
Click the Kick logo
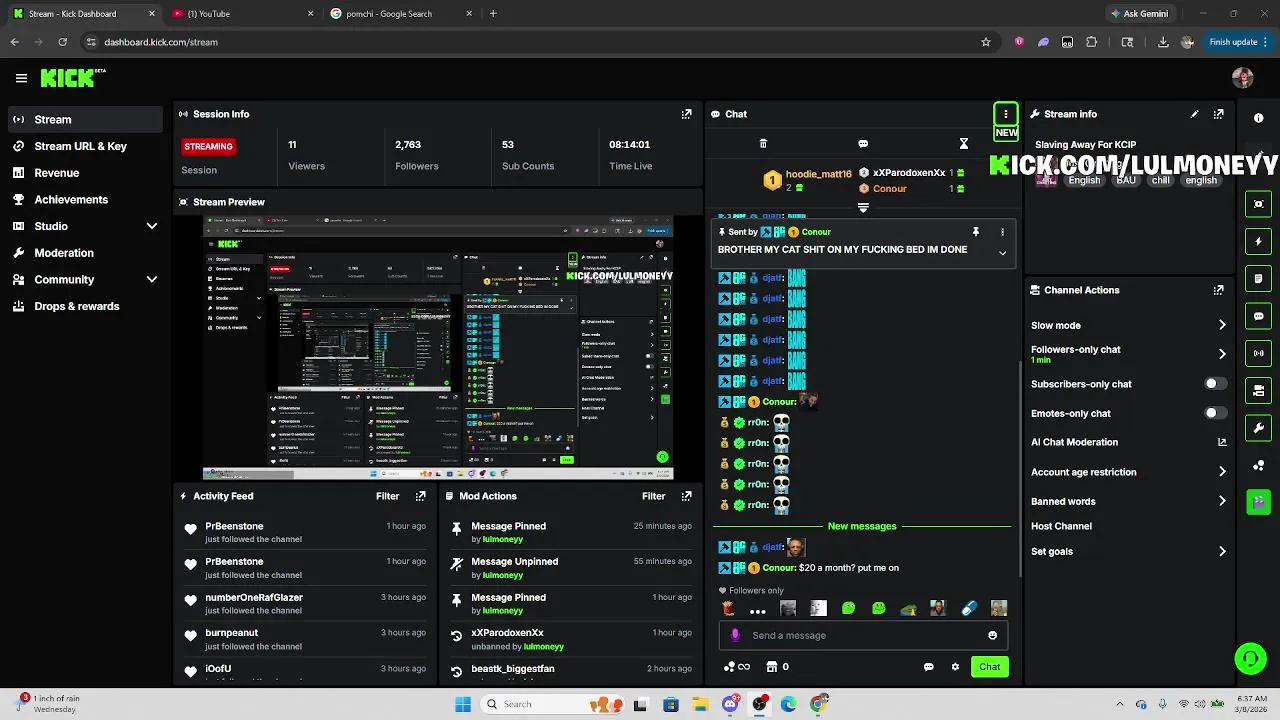tap(72, 78)
